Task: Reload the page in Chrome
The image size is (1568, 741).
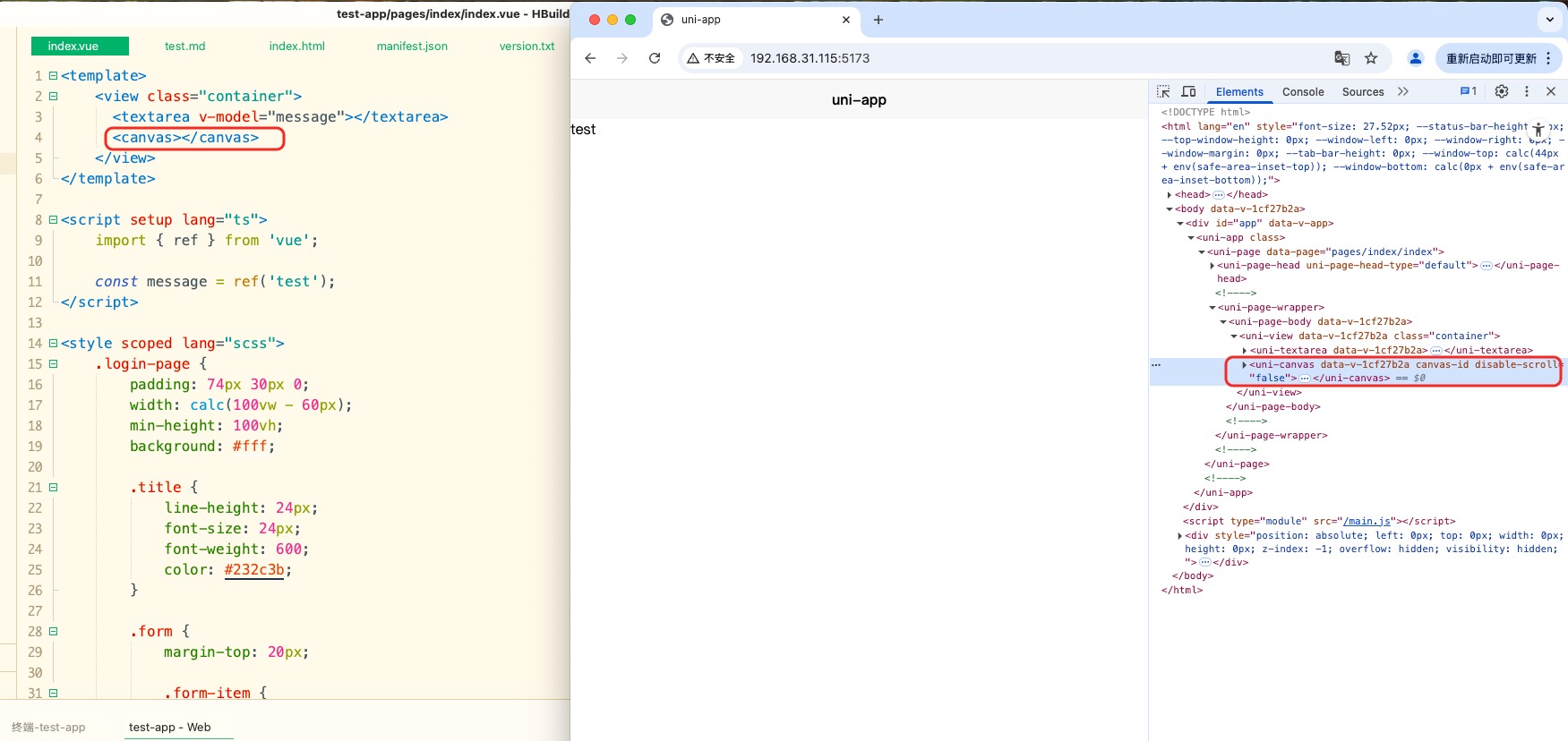Action: [x=655, y=58]
